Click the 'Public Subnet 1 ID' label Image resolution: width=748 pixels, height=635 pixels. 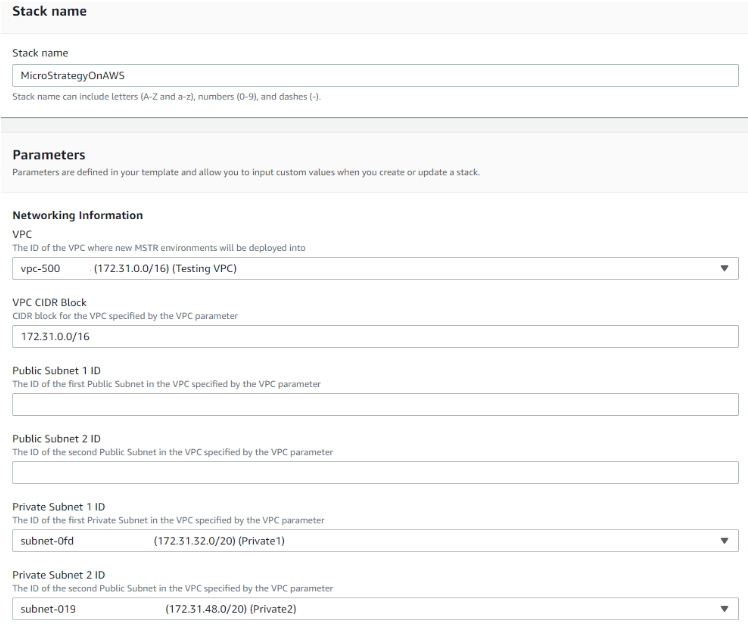(56, 371)
